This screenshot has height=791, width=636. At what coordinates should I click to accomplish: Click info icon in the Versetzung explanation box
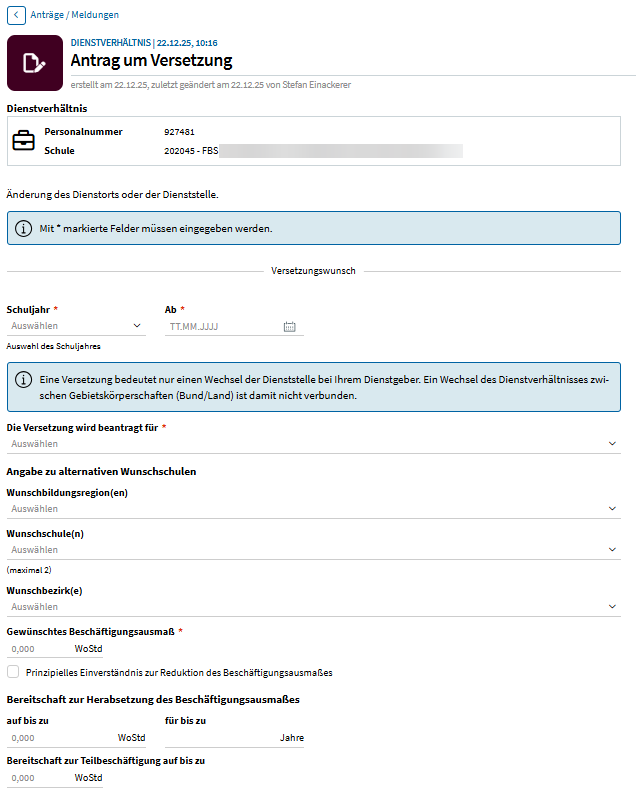23,380
